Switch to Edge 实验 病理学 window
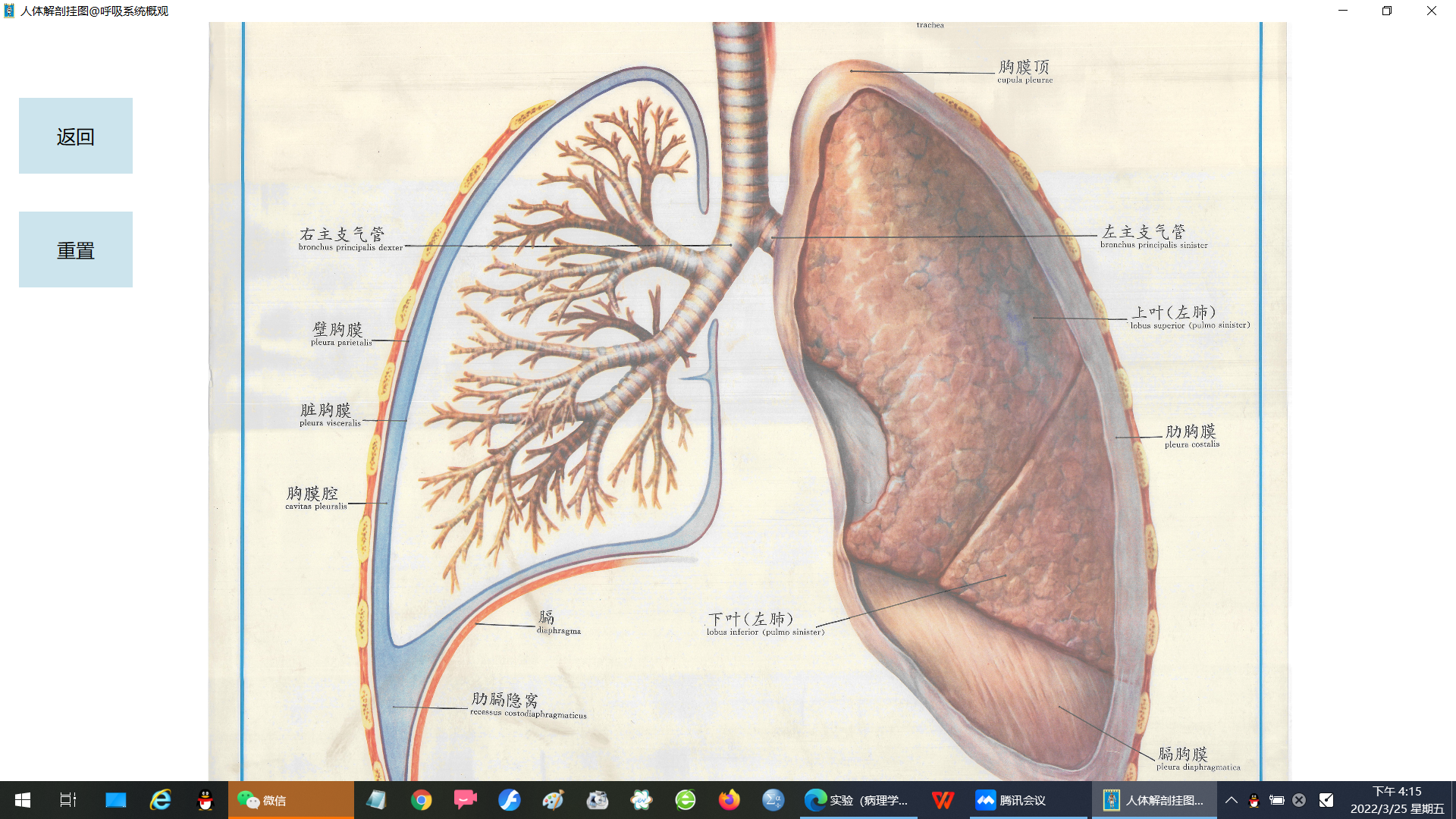 click(858, 800)
